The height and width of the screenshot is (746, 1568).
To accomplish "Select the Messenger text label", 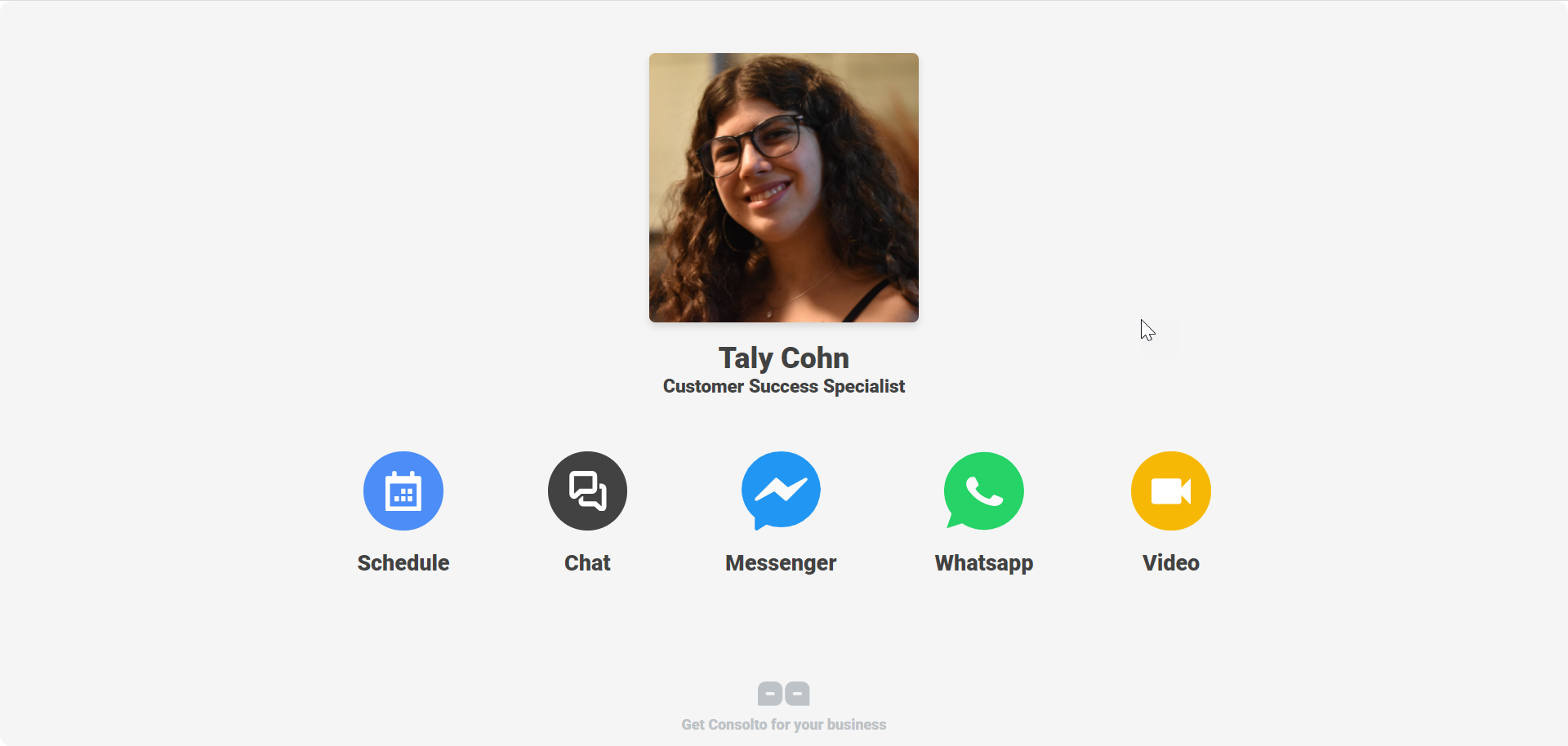I will tap(781, 563).
